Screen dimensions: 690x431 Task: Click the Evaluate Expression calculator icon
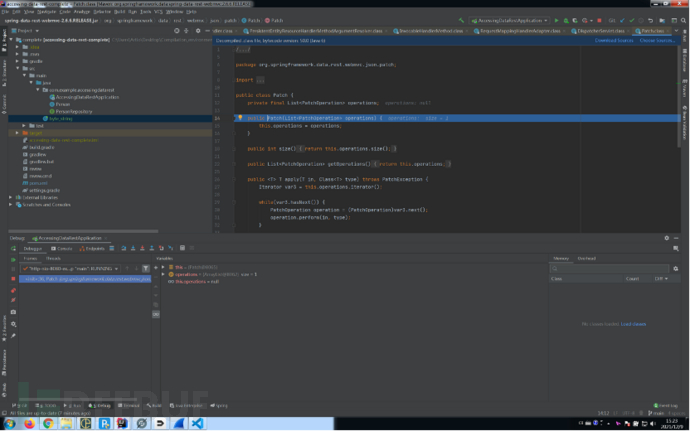[x=182, y=248]
